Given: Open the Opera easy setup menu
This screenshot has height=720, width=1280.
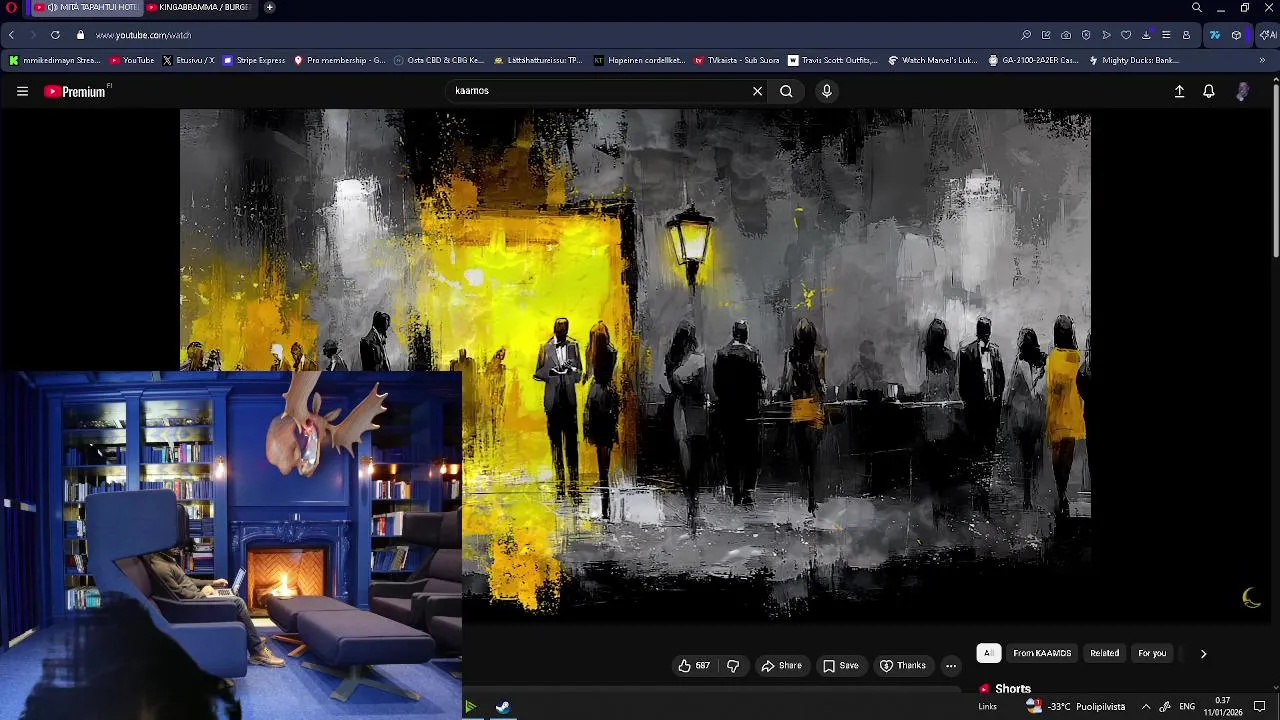Looking at the screenshot, I should pyautogui.click(x=1166, y=35).
